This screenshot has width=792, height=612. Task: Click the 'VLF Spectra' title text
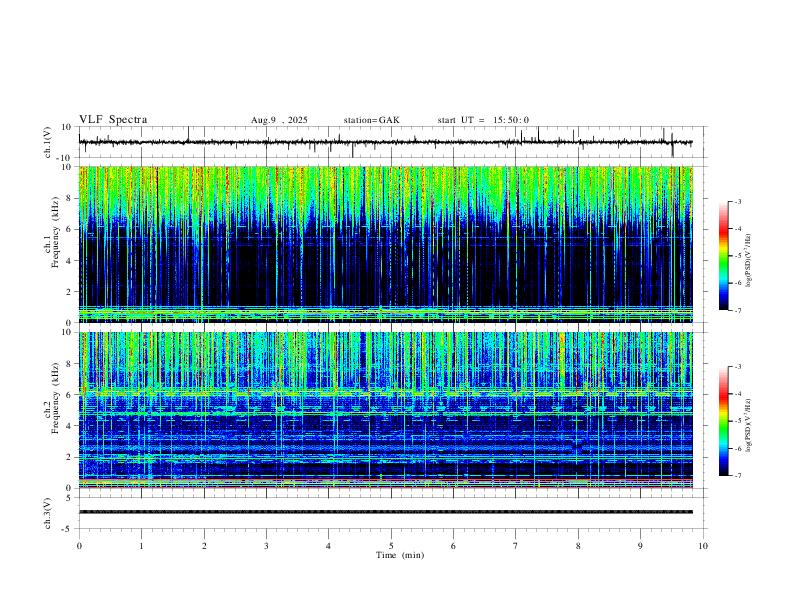(113, 120)
